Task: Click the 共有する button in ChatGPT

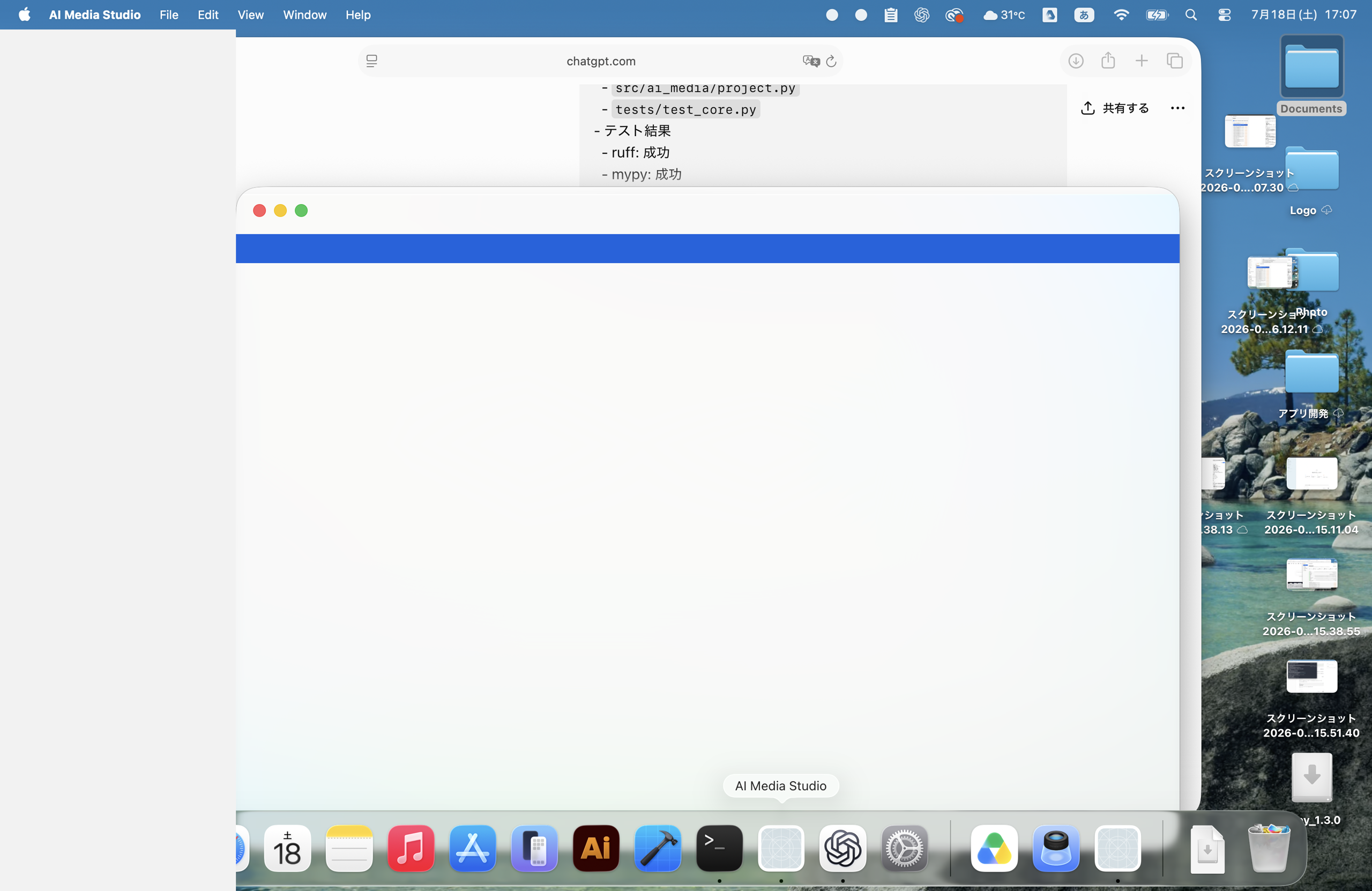Action: (1114, 108)
